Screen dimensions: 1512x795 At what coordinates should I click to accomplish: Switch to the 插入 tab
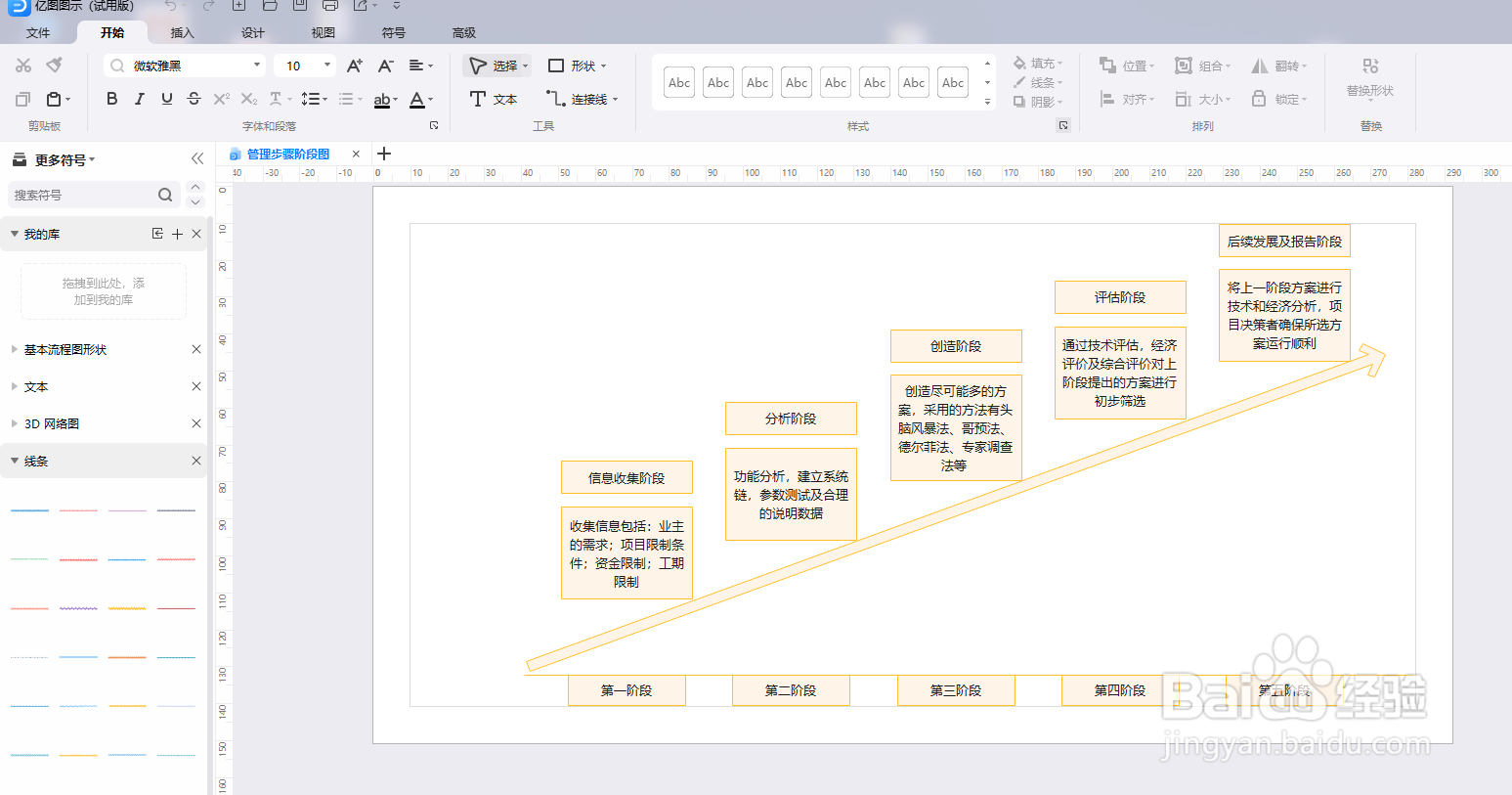coord(183,32)
